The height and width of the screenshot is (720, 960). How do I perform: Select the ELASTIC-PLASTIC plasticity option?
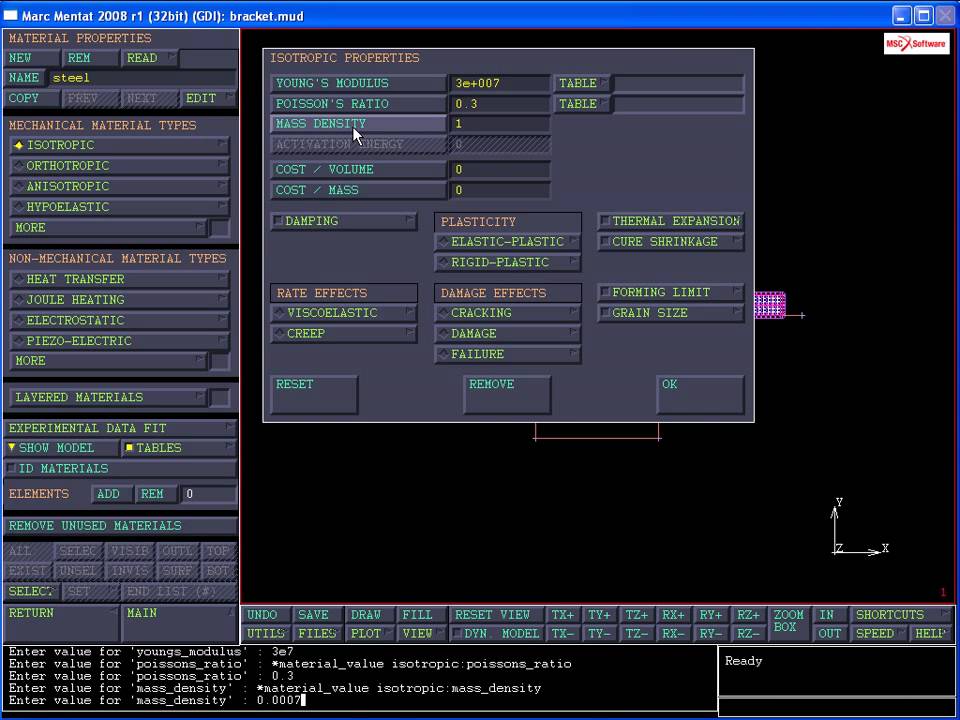point(508,242)
